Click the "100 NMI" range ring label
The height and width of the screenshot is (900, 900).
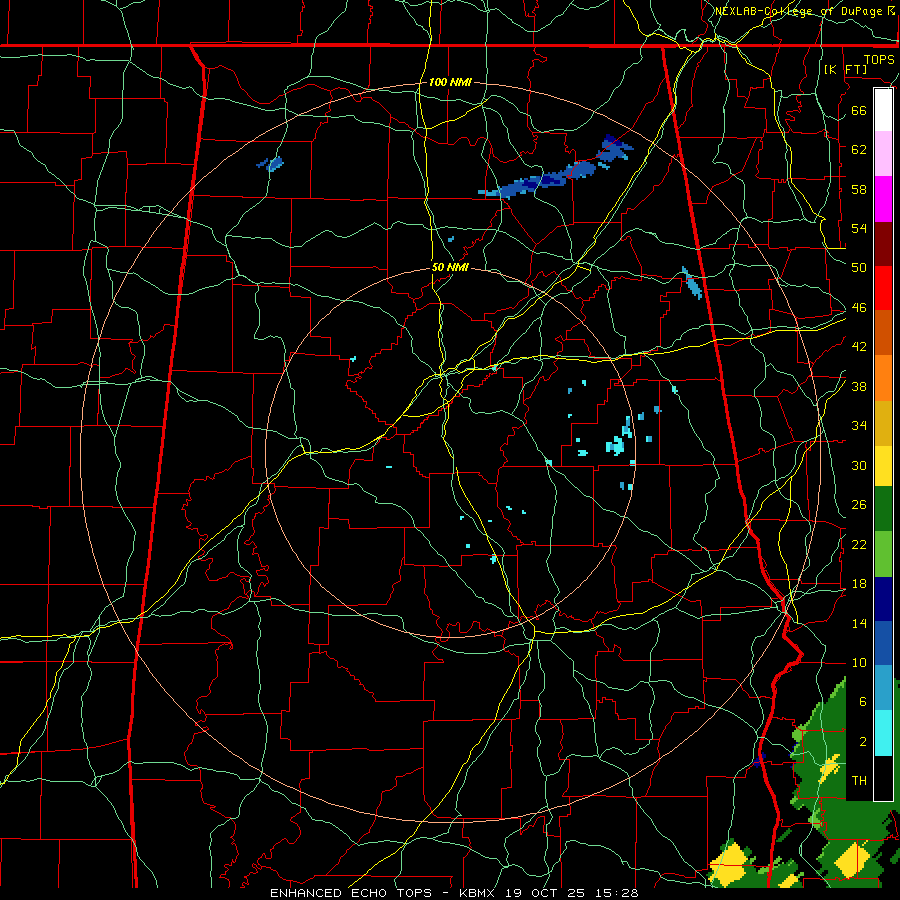(x=450, y=82)
